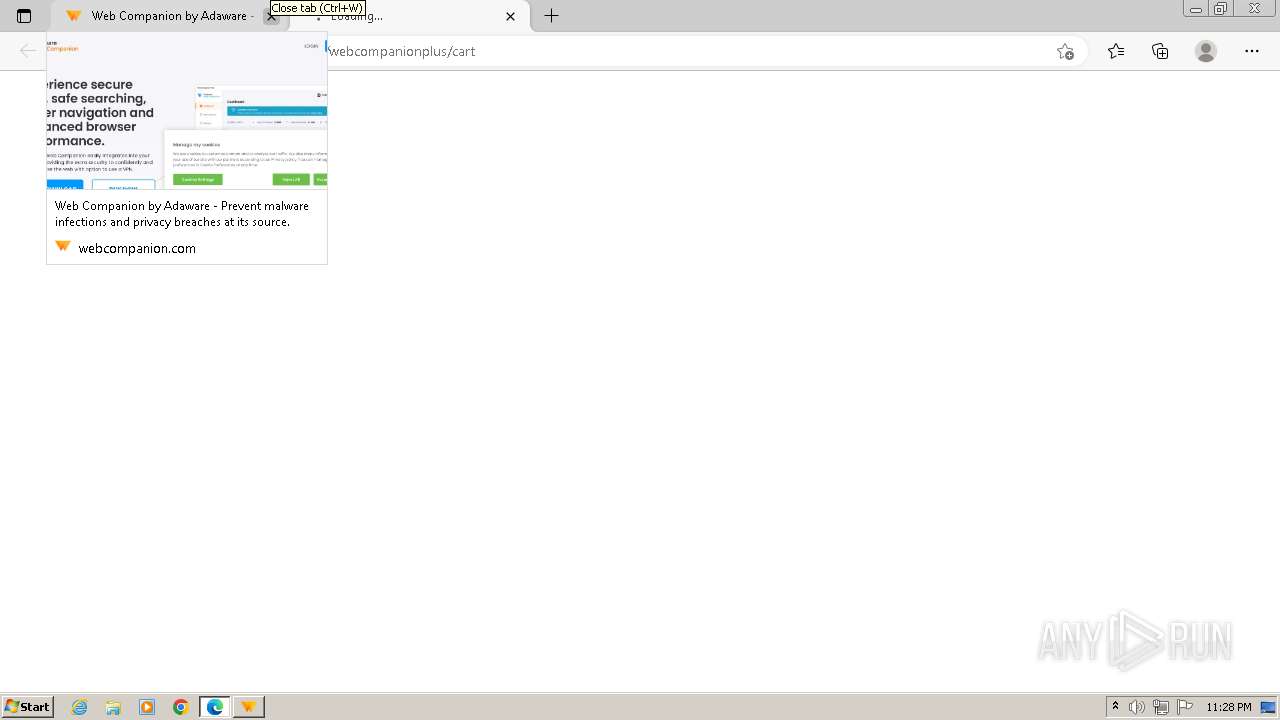Close the Web Companion by Adaware tab

point(271,16)
